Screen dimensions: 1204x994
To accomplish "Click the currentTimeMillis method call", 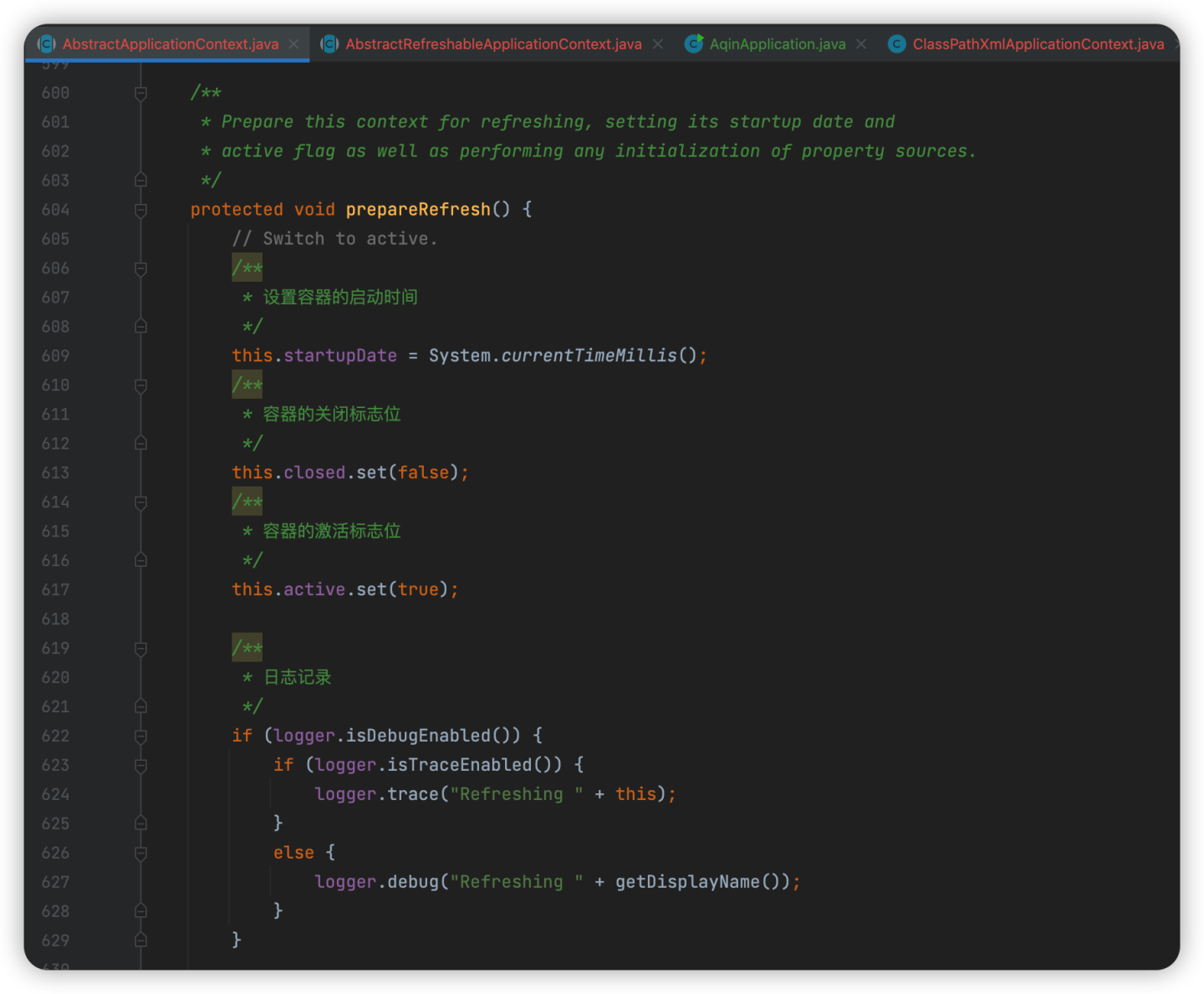I will pyautogui.click(x=589, y=356).
